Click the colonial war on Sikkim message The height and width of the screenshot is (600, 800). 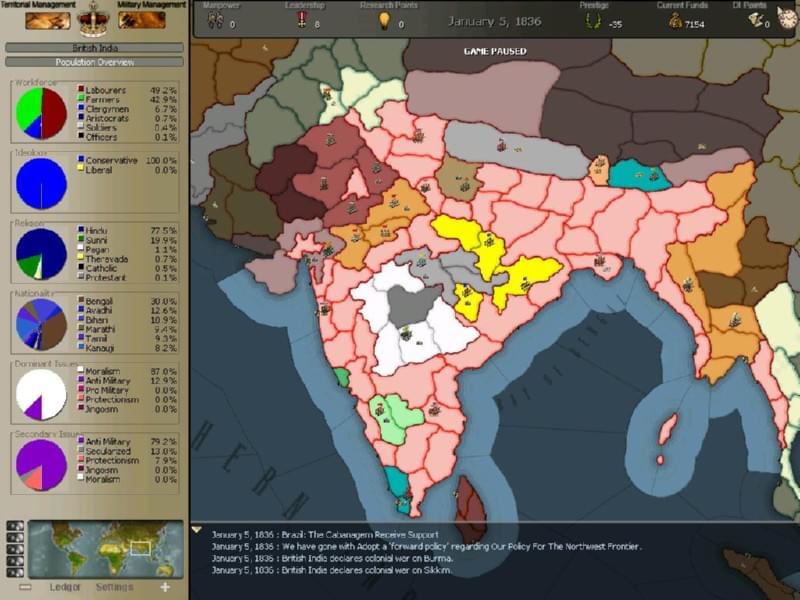331,570
